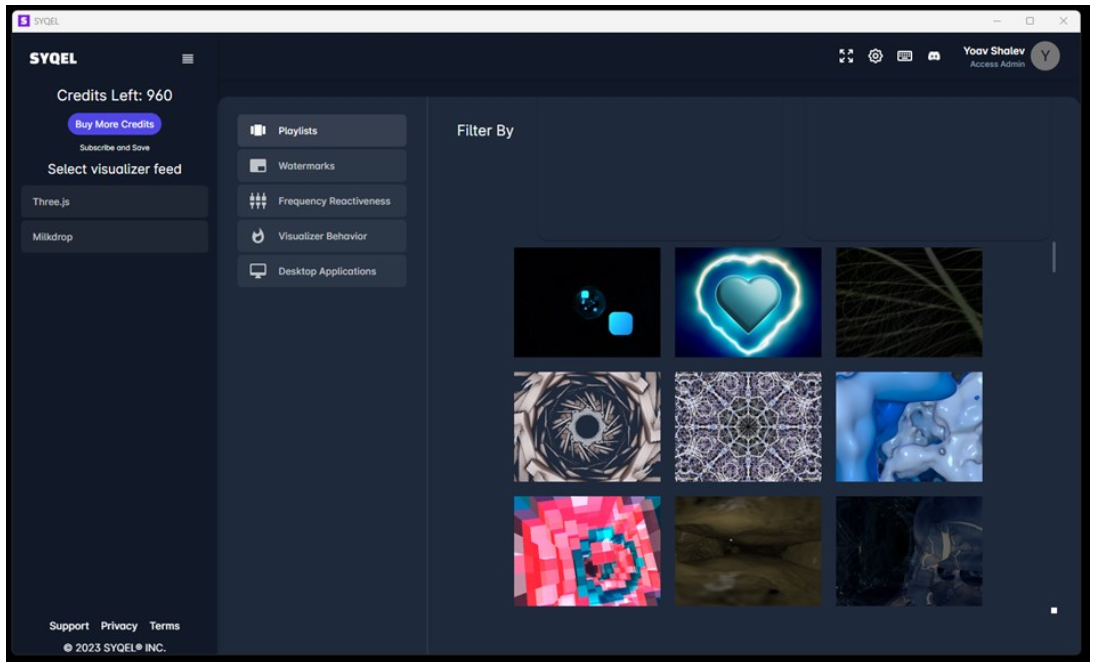
Task: Select the beige spiral tunnel thumbnail
Action: pyautogui.click(x=587, y=426)
